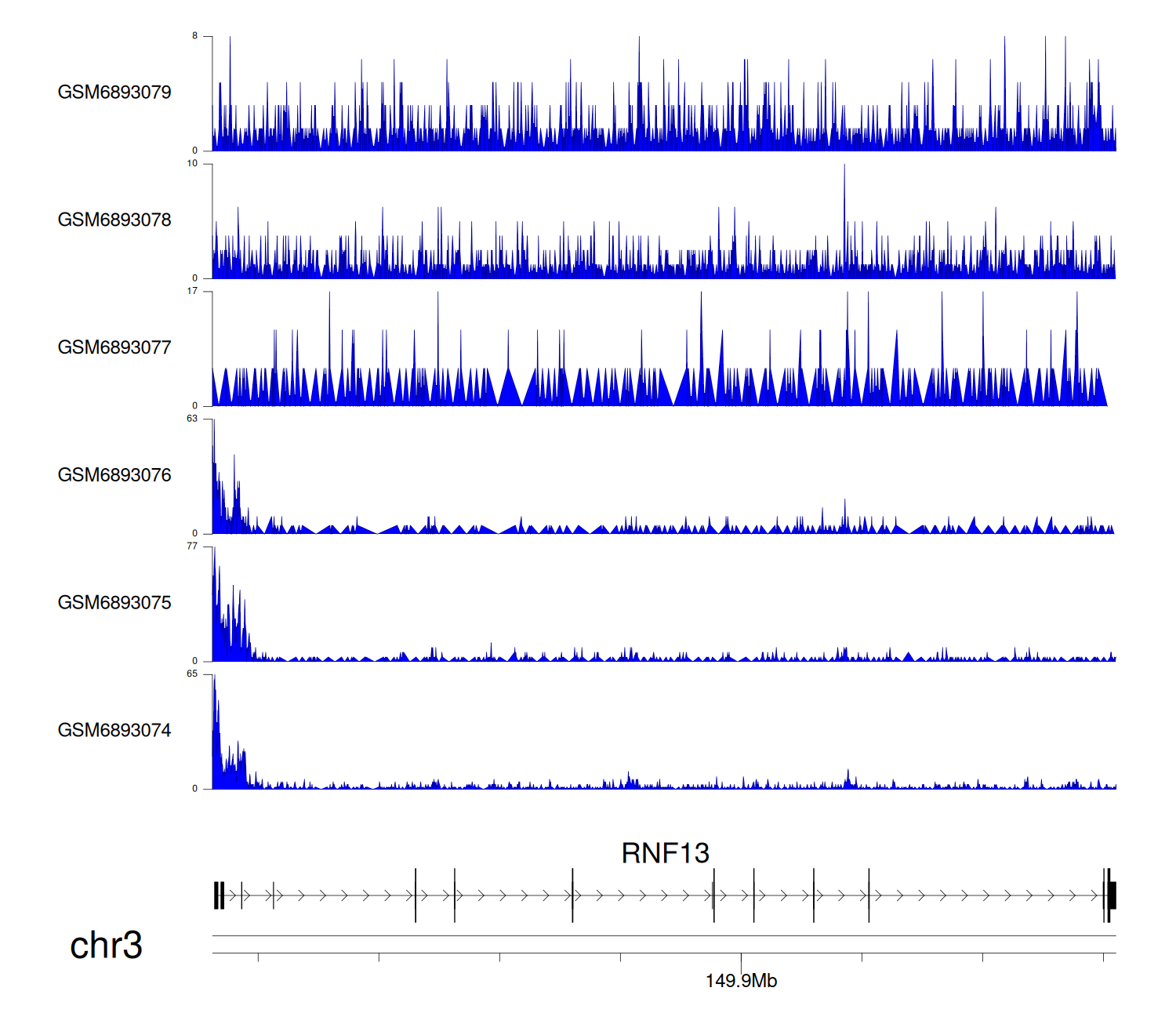The image size is (1176, 1035).
Task: Click y-axis maximum 65 on GSM6893074
Action: click(x=192, y=674)
